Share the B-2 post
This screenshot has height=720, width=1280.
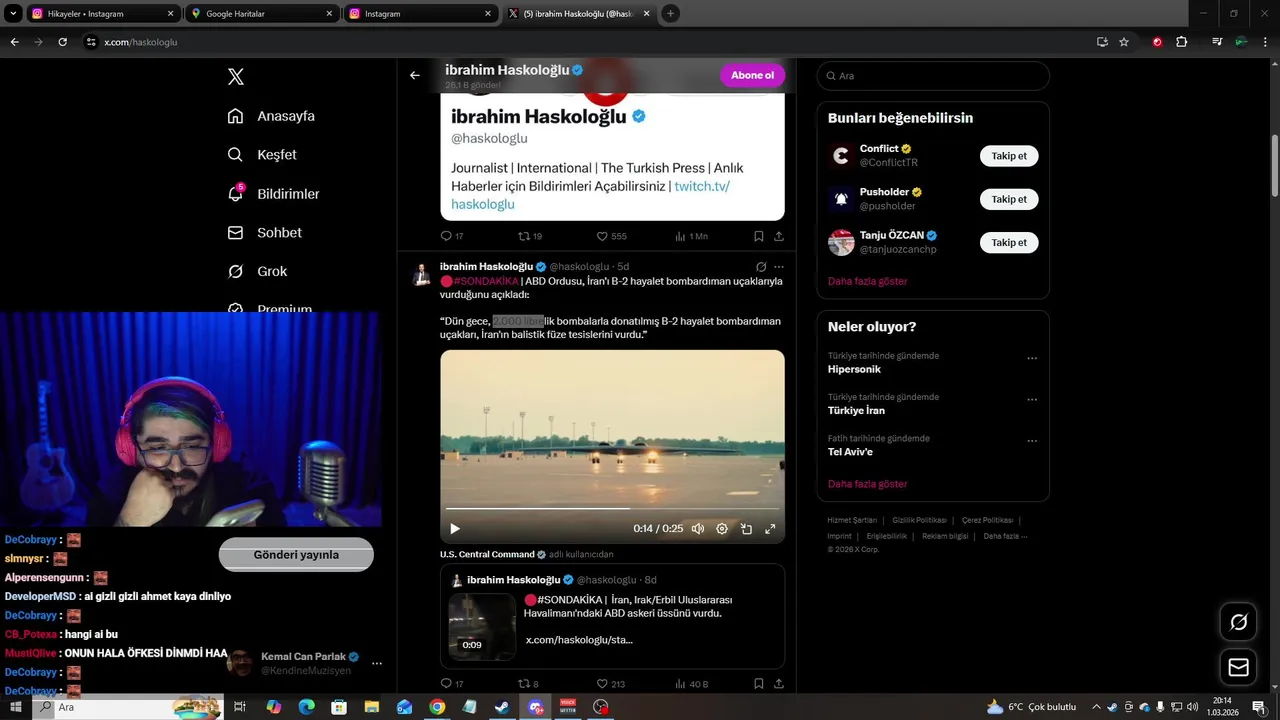778,684
